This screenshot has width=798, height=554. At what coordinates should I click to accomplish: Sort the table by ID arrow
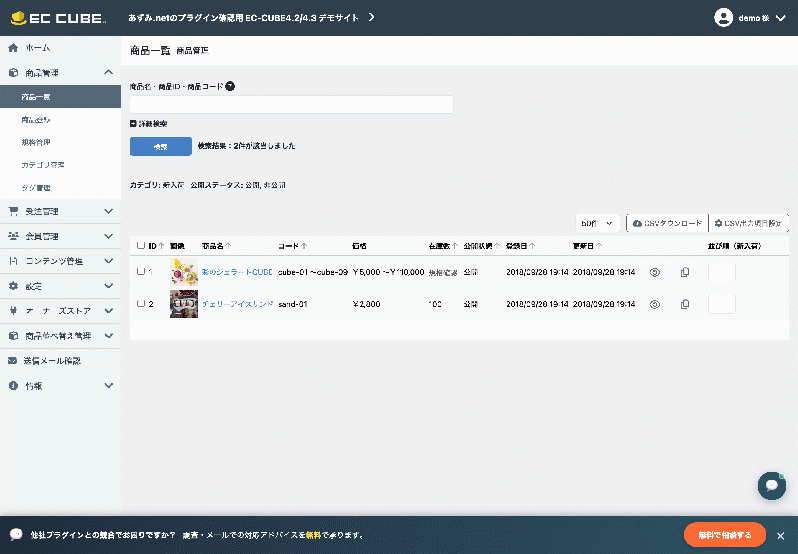161,246
